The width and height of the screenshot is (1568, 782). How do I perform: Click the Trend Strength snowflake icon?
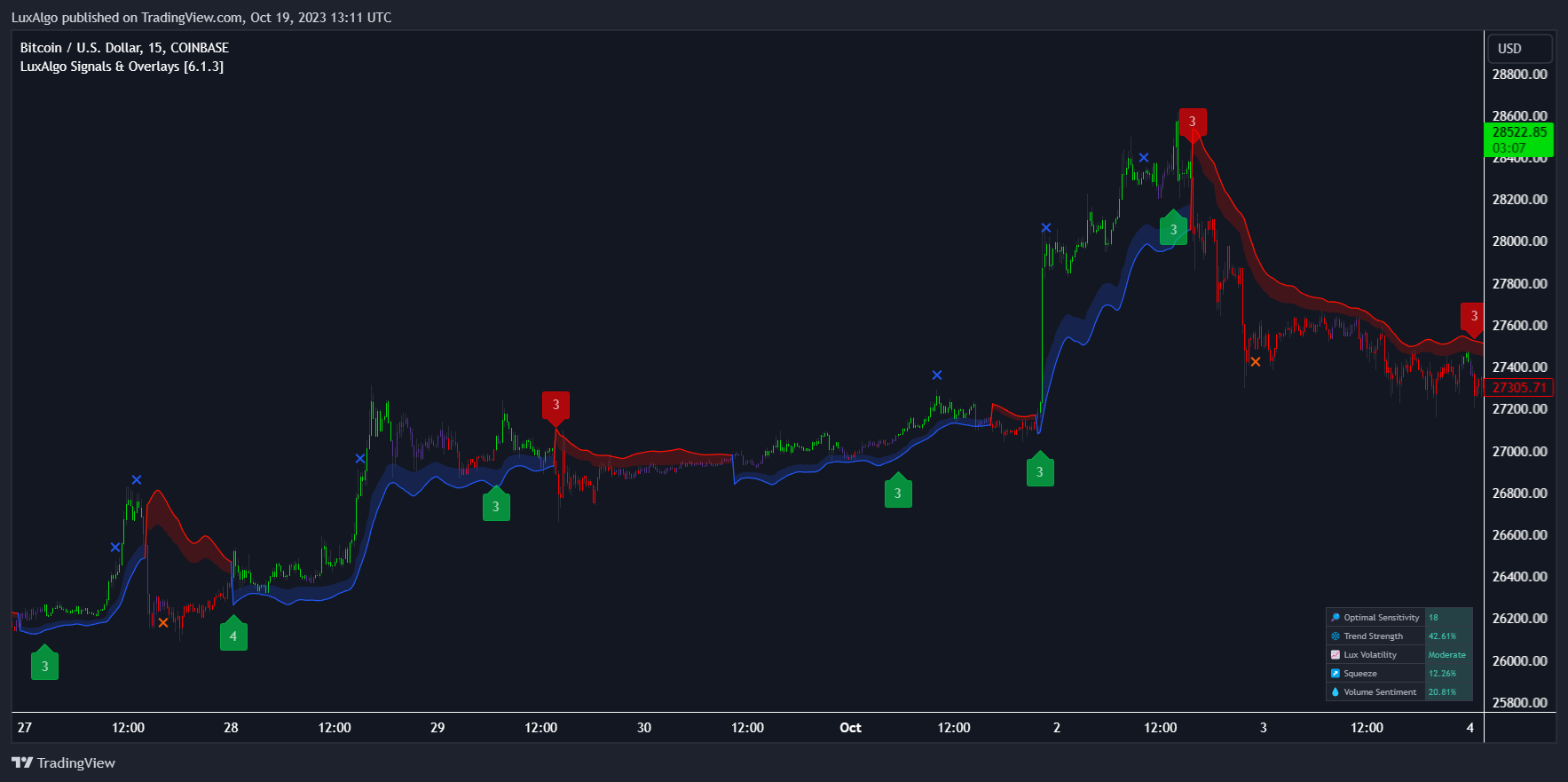pyautogui.click(x=1336, y=636)
